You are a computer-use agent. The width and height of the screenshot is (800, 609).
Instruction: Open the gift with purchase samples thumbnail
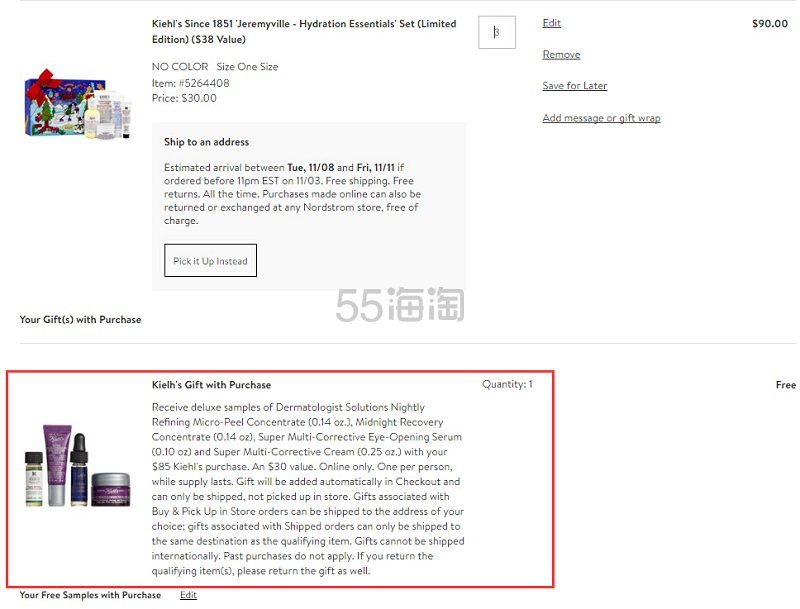78,466
